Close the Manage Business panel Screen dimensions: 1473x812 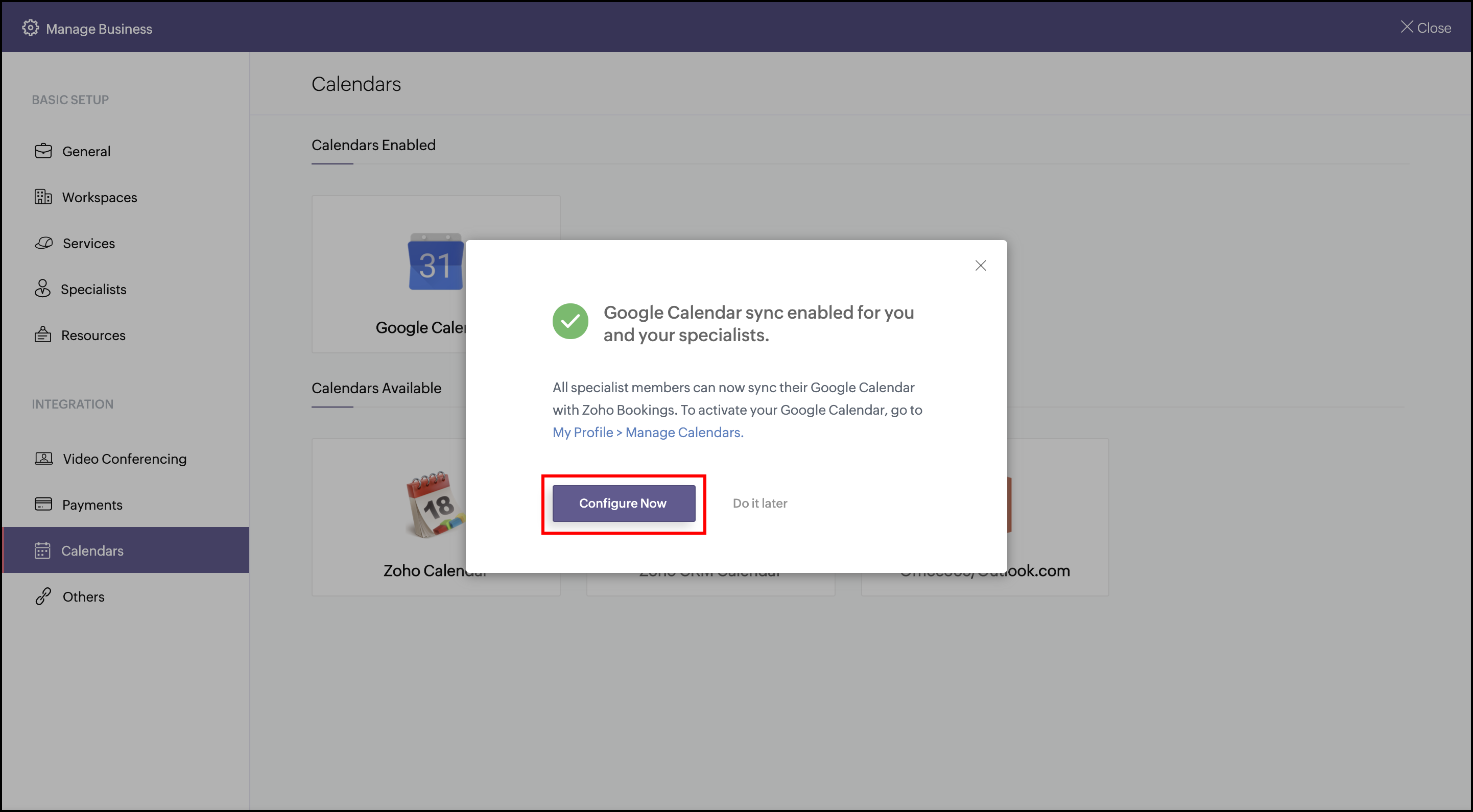pos(1426,28)
